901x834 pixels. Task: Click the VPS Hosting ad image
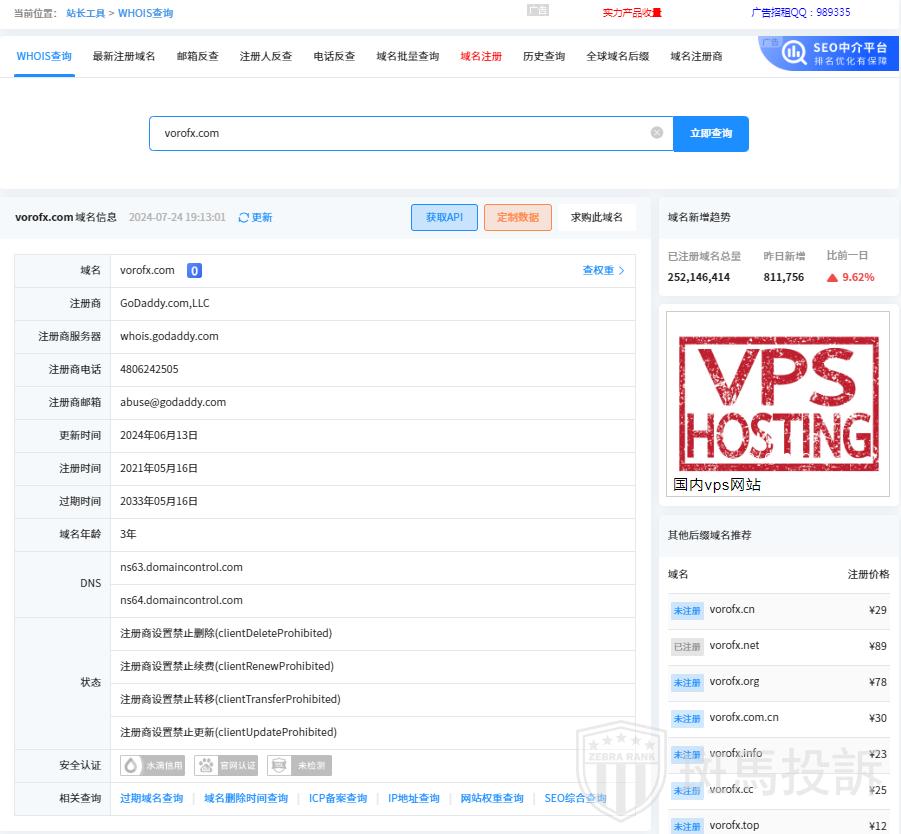pyautogui.click(x=778, y=404)
